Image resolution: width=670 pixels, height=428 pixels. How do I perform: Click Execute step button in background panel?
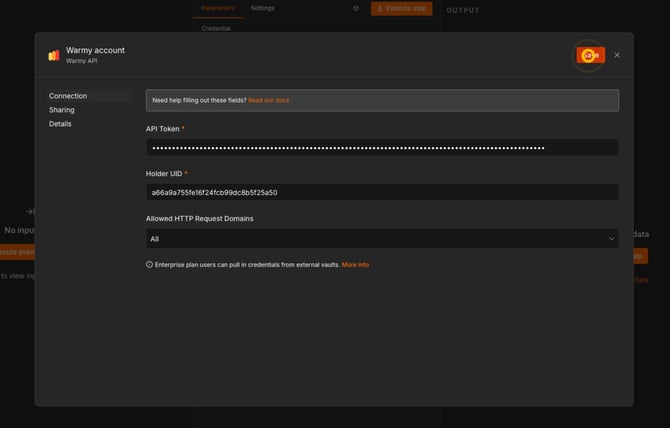click(x=401, y=9)
